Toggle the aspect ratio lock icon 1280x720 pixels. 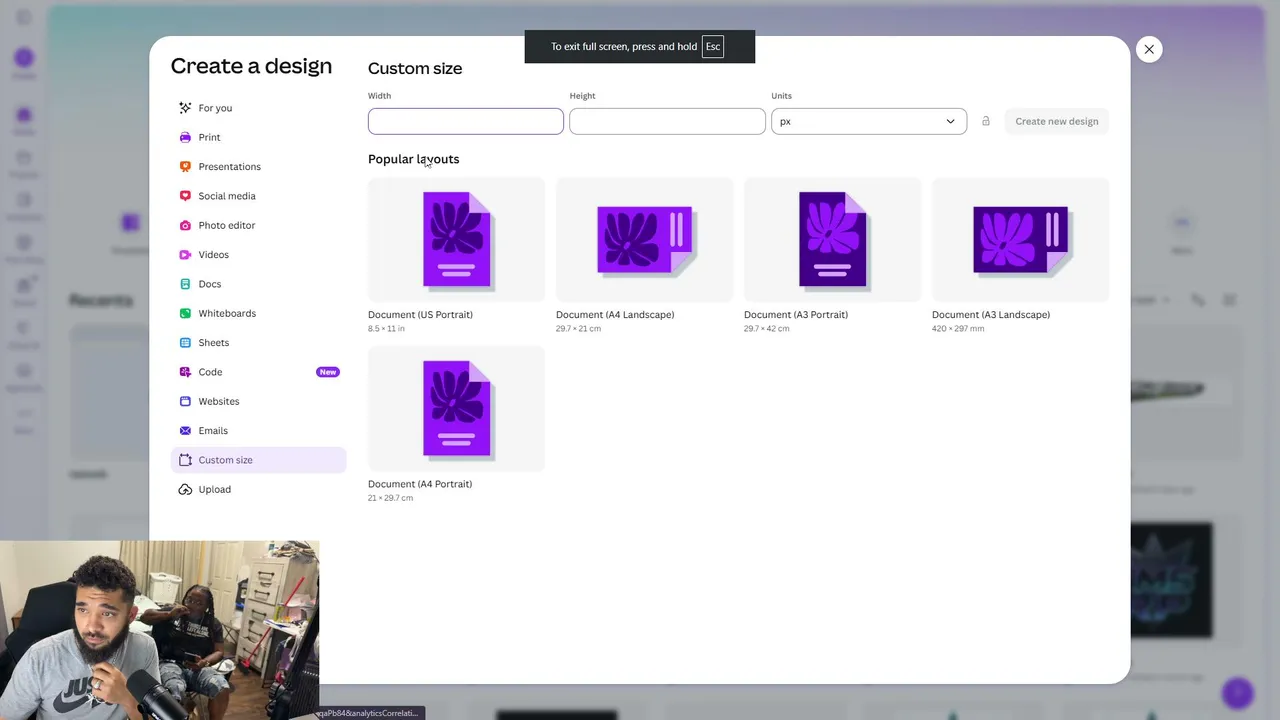coord(985,121)
